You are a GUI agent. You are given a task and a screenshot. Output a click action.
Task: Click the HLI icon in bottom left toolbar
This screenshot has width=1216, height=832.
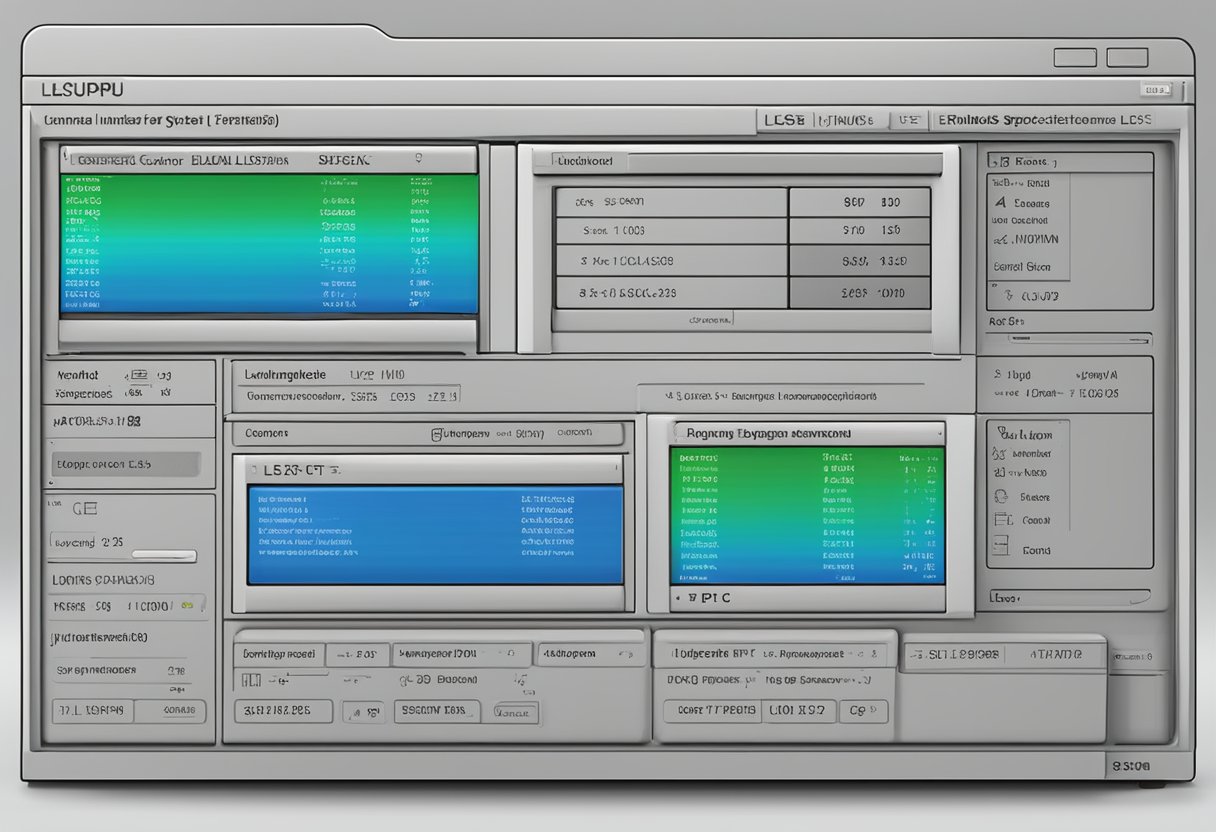[x=252, y=680]
